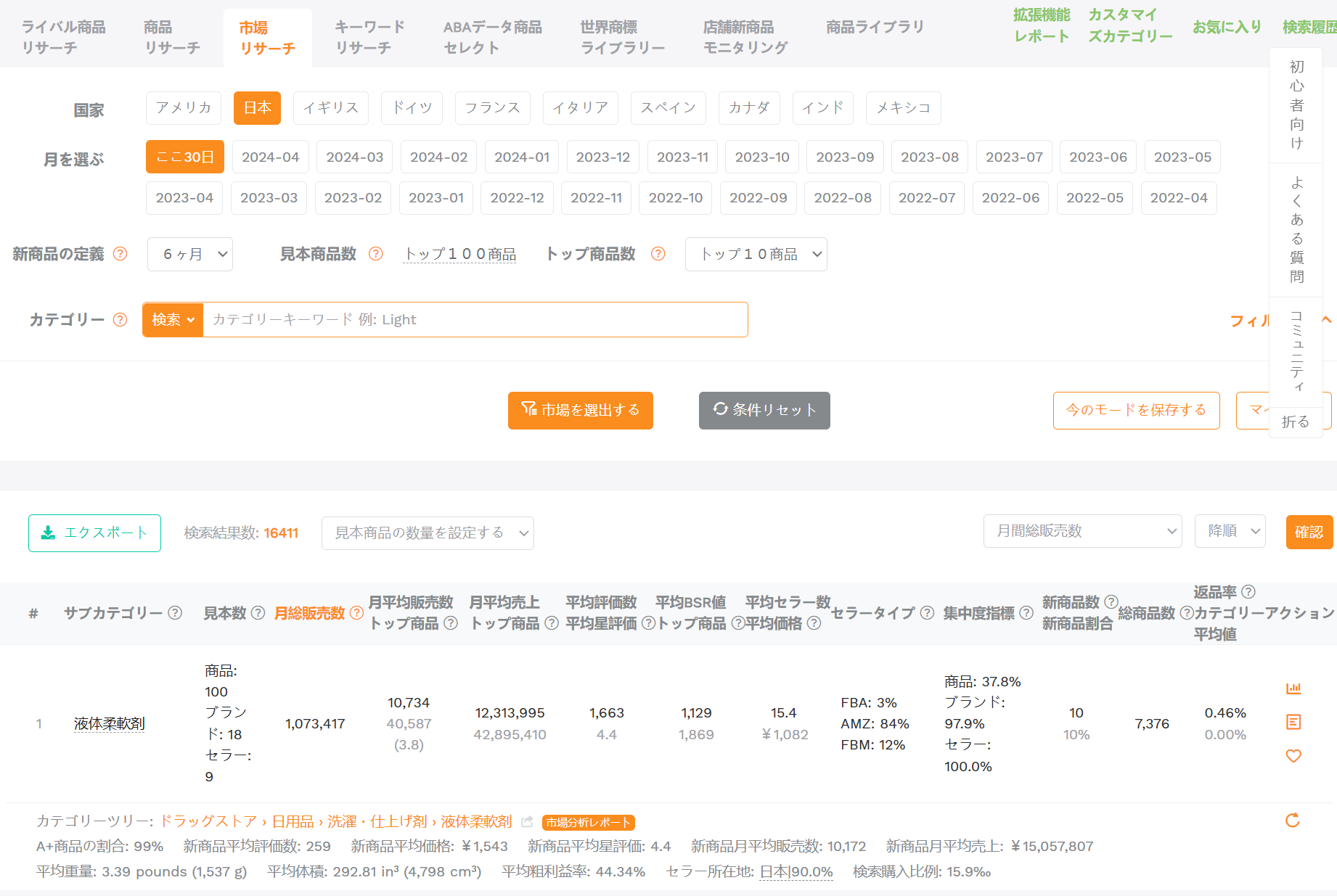Viewport: 1337px width, 896px height.
Task: Open the 商品ライブラリ tab
Action: coord(875,28)
